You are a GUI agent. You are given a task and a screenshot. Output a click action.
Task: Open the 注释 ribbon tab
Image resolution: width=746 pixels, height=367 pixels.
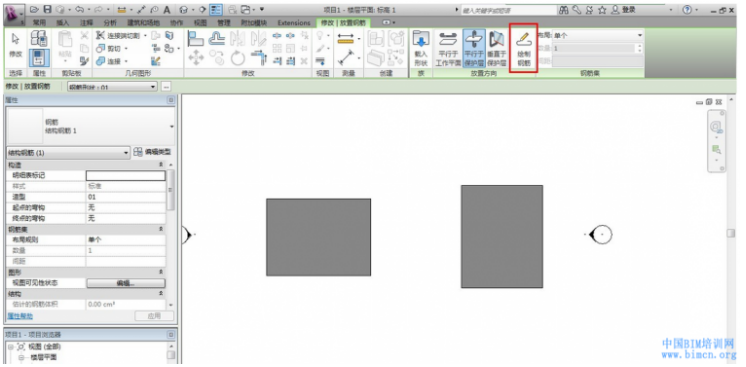(87, 22)
